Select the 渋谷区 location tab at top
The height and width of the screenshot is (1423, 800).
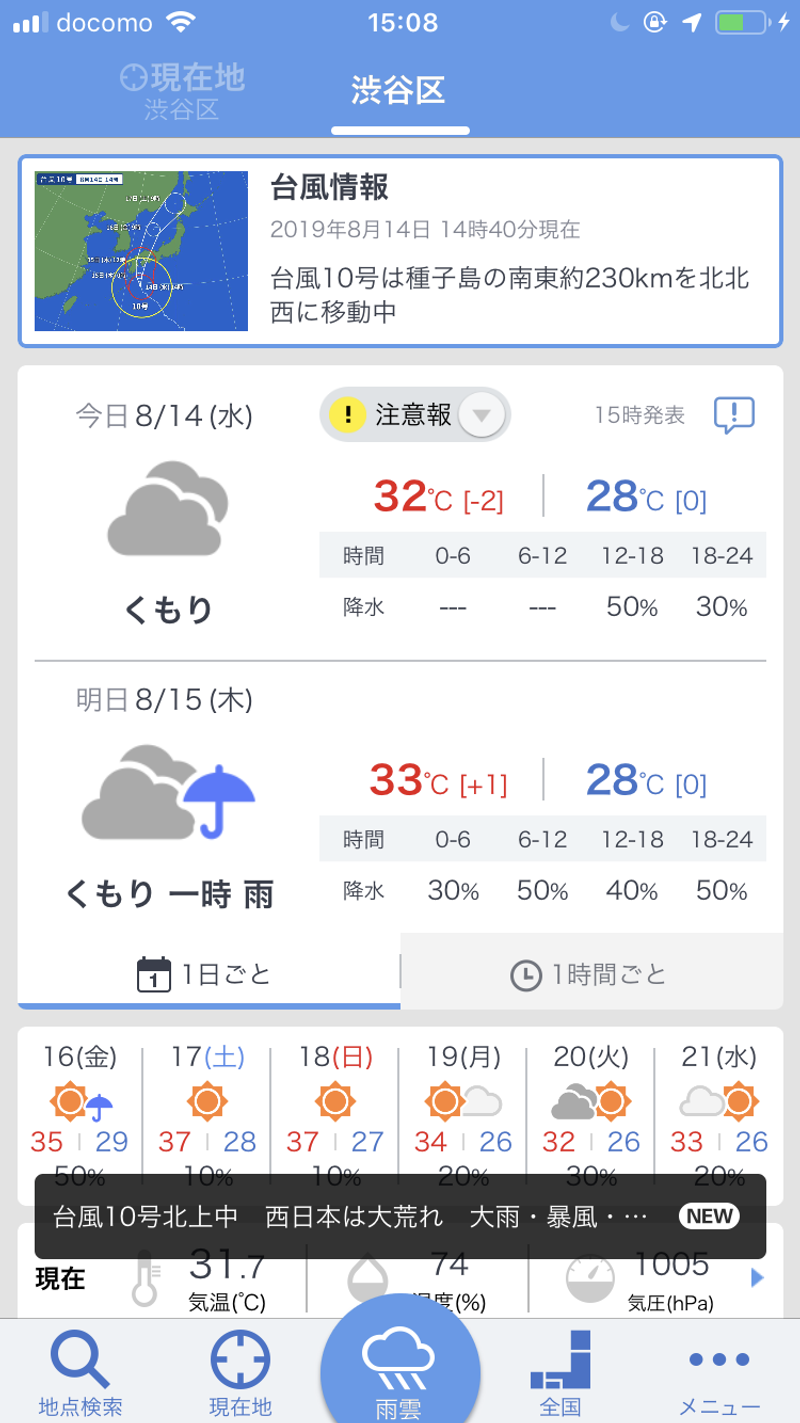[x=398, y=91]
